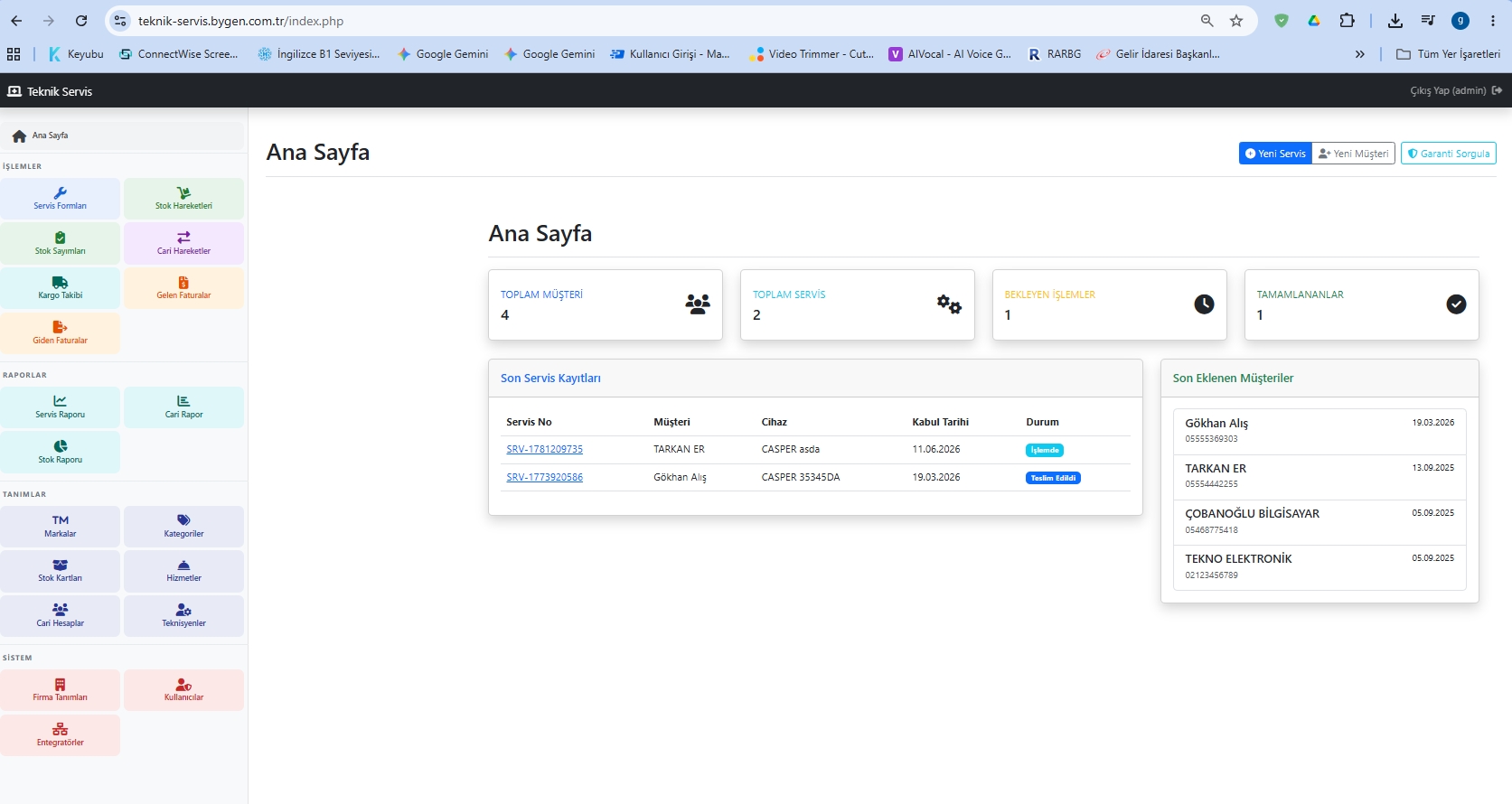This screenshot has width=1512, height=804.
Task: Click the Yeni Müşteri button
Action: [x=1353, y=154]
